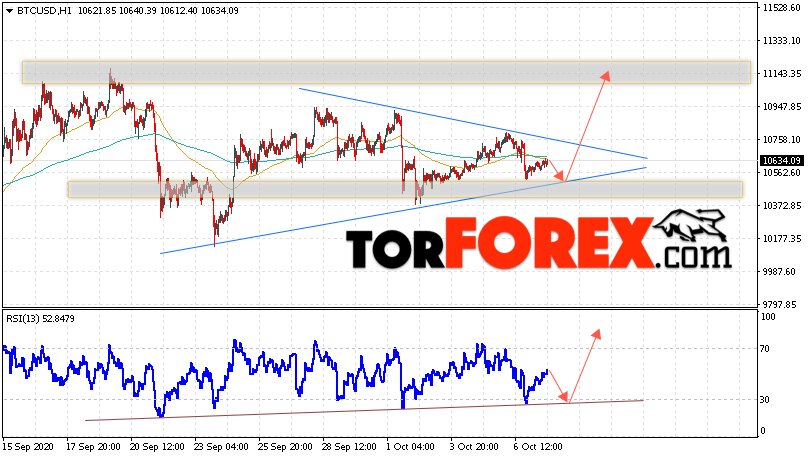Click RSI scale level 30
808x458 pixels.
pyautogui.click(x=765, y=400)
